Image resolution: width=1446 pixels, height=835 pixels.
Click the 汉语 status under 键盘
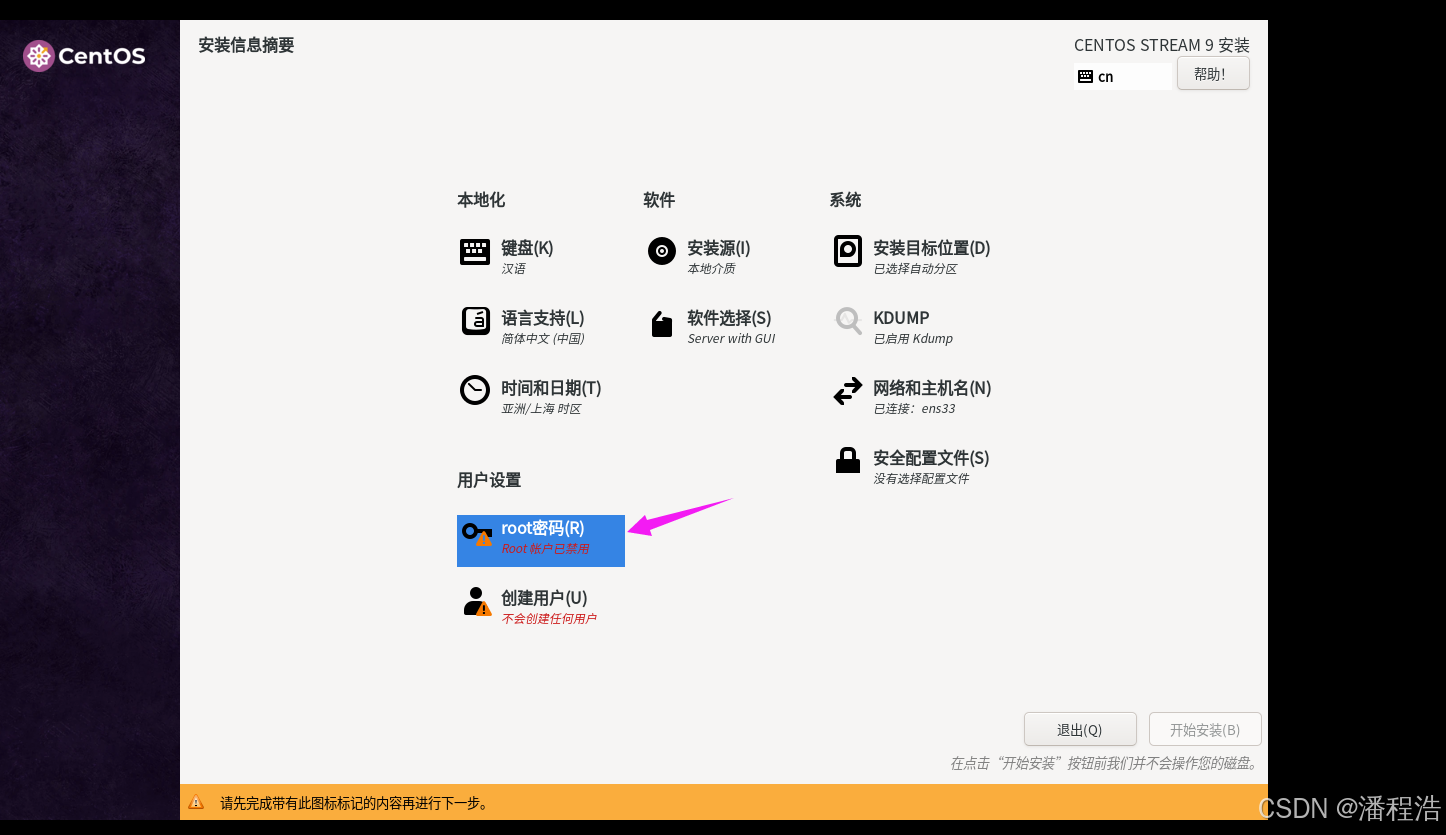(x=513, y=269)
